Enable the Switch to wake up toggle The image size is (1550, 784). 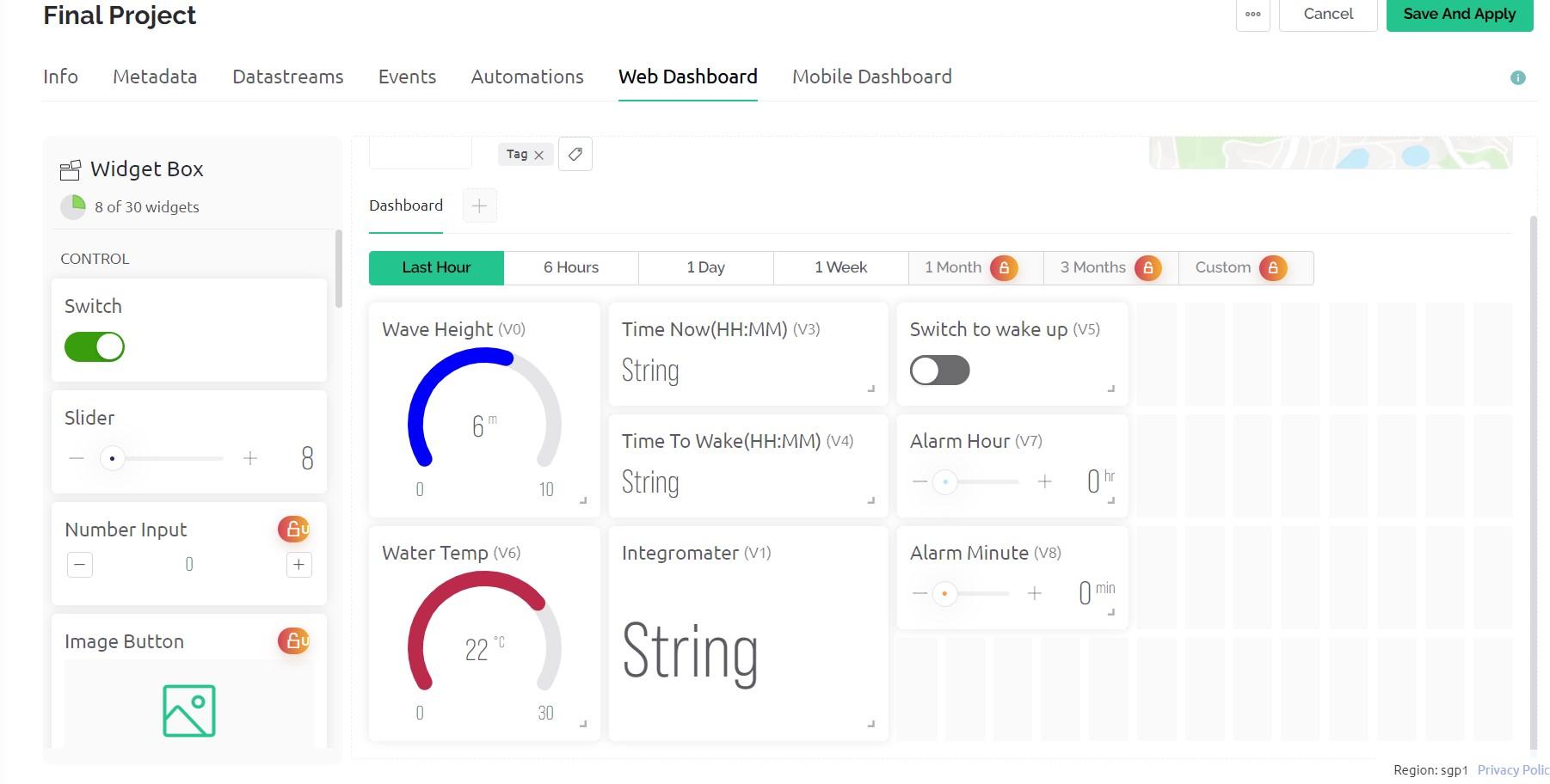939,370
